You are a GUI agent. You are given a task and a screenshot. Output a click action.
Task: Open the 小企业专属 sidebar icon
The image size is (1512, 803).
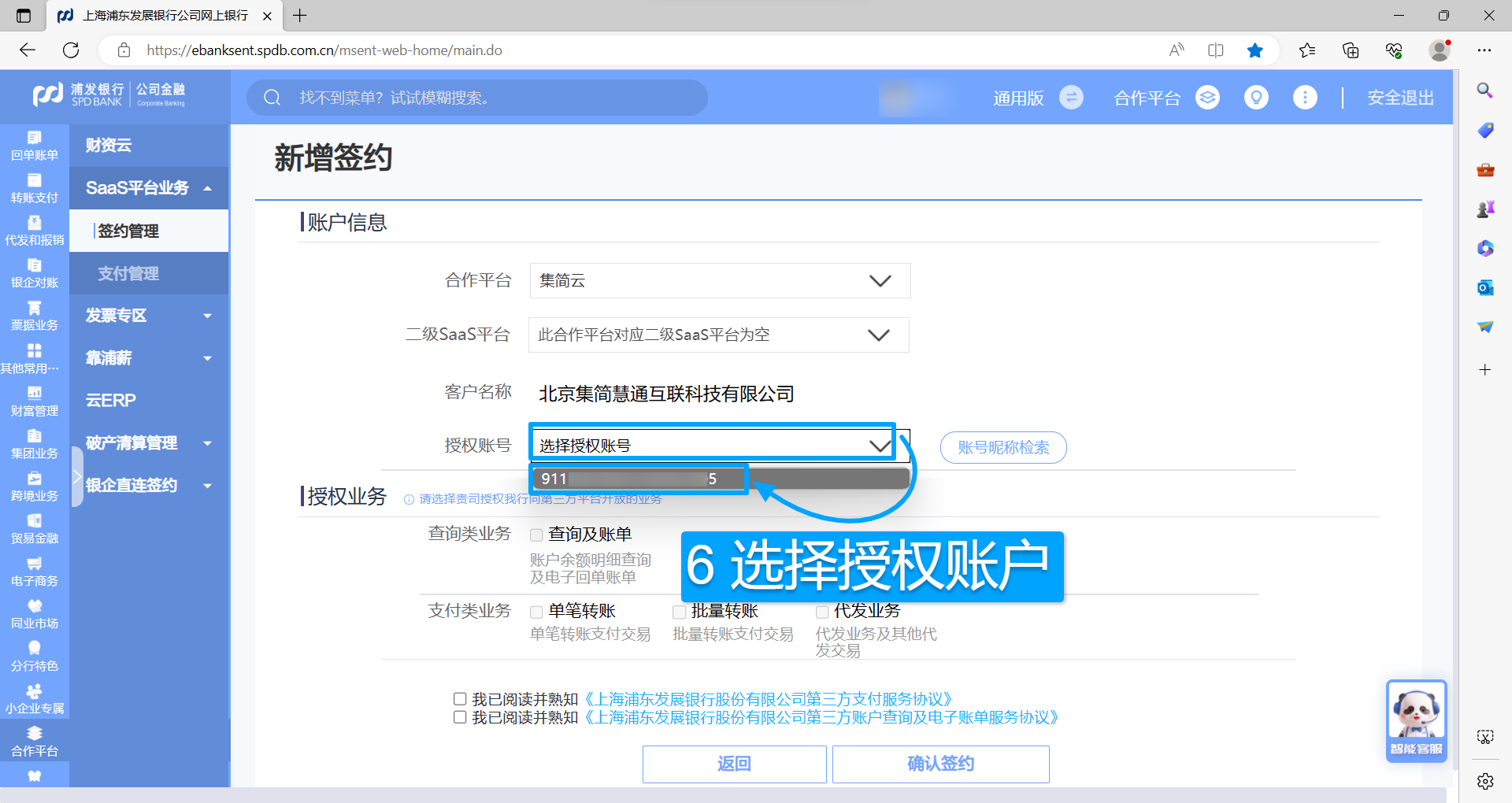pyautogui.click(x=35, y=698)
